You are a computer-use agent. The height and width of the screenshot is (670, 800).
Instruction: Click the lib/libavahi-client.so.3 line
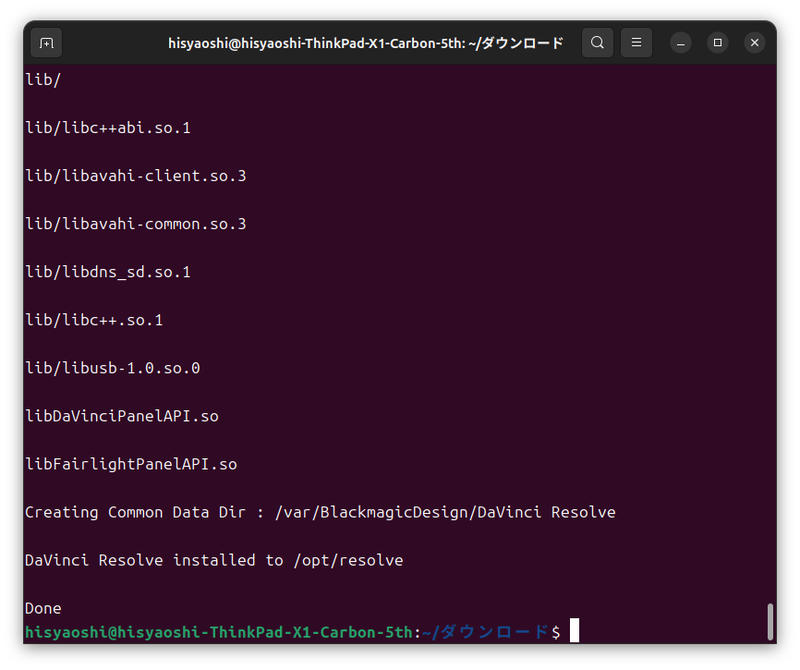pyautogui.click(x=135, y=176)
